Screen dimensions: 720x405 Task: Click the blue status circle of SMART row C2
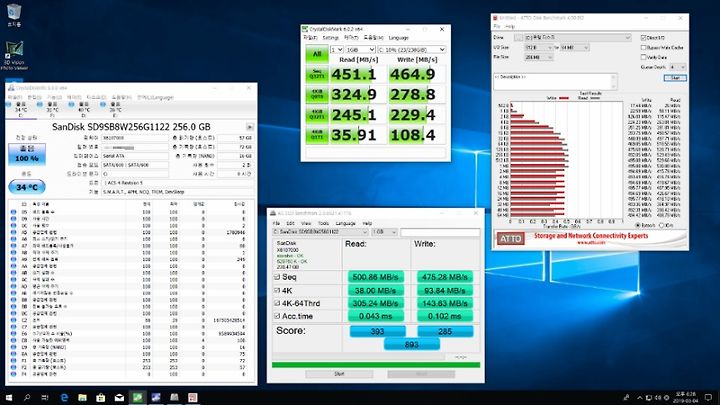click(x=13, y=320)
